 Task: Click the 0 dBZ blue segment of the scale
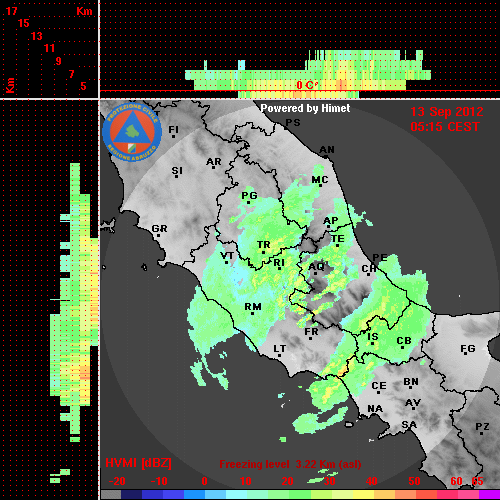(x=204, y=494)
